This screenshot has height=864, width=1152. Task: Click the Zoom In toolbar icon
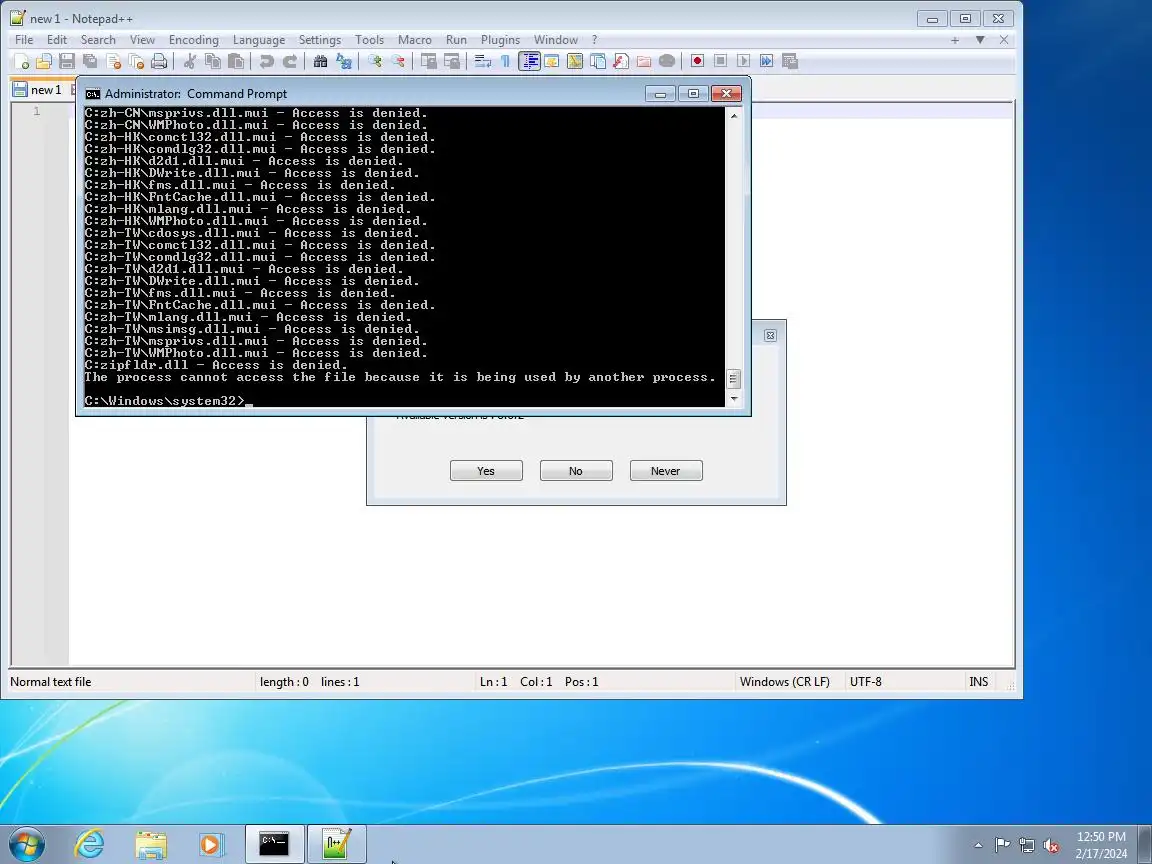tap(375, 62)
